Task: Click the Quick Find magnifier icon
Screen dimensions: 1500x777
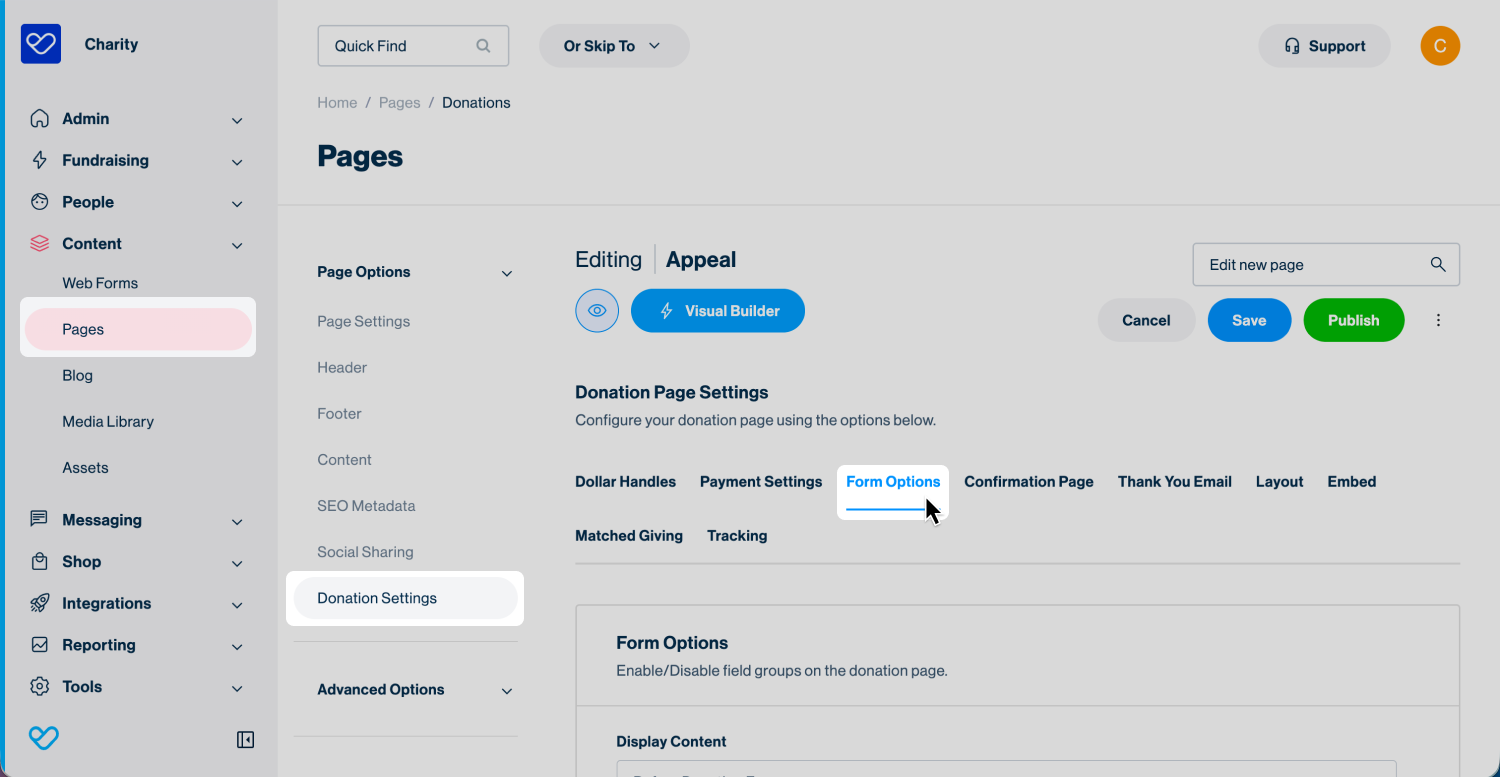Action: [x=483, y=46]
